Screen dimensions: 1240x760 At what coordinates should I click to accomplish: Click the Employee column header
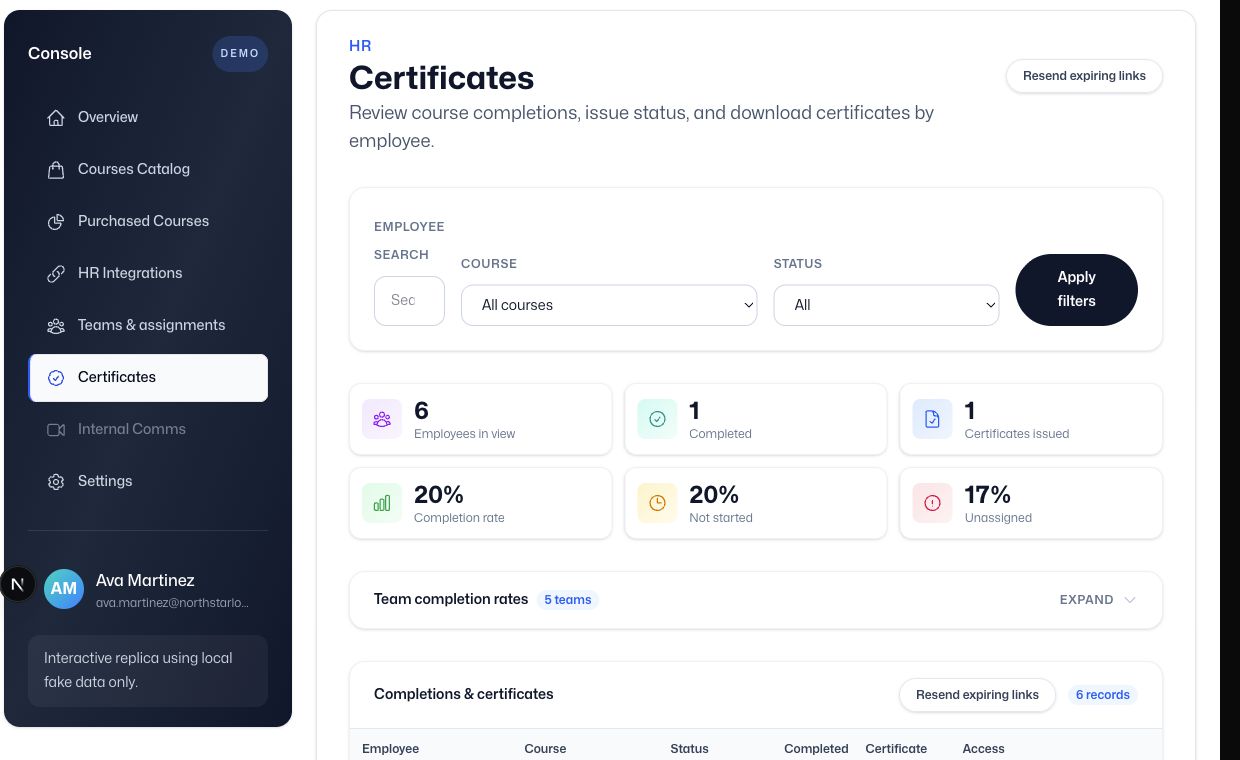coord(390,748)
